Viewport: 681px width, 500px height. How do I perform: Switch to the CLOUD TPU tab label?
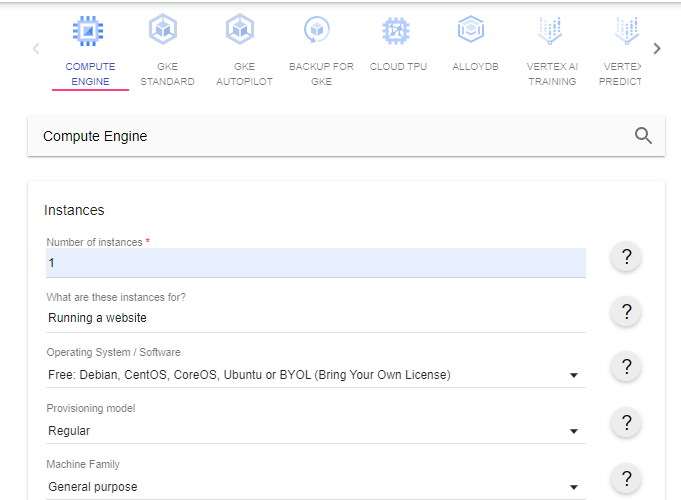pos(398,67)
